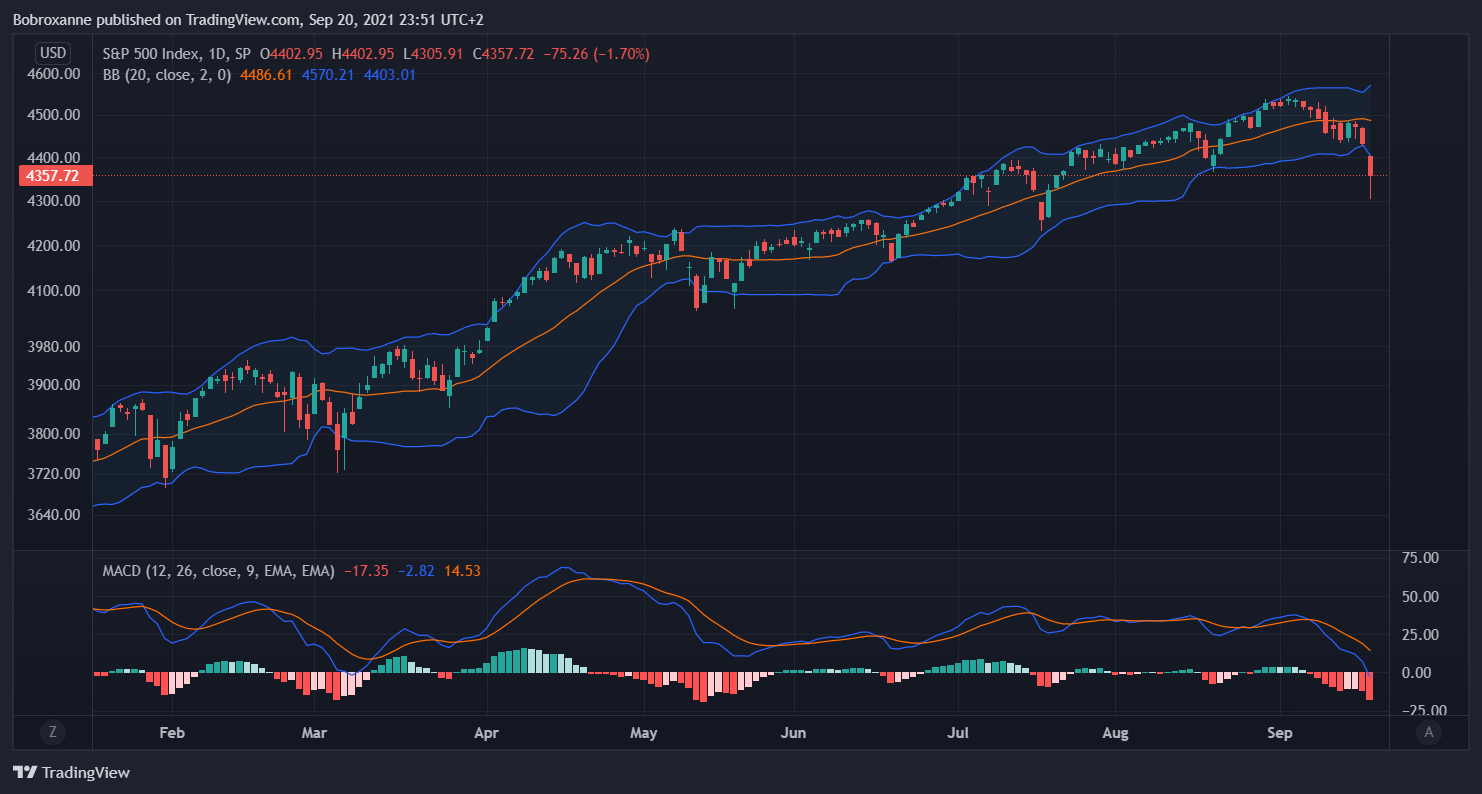Select the red 4357.72 current price label
1482x794 pixels.
(56, 176)
